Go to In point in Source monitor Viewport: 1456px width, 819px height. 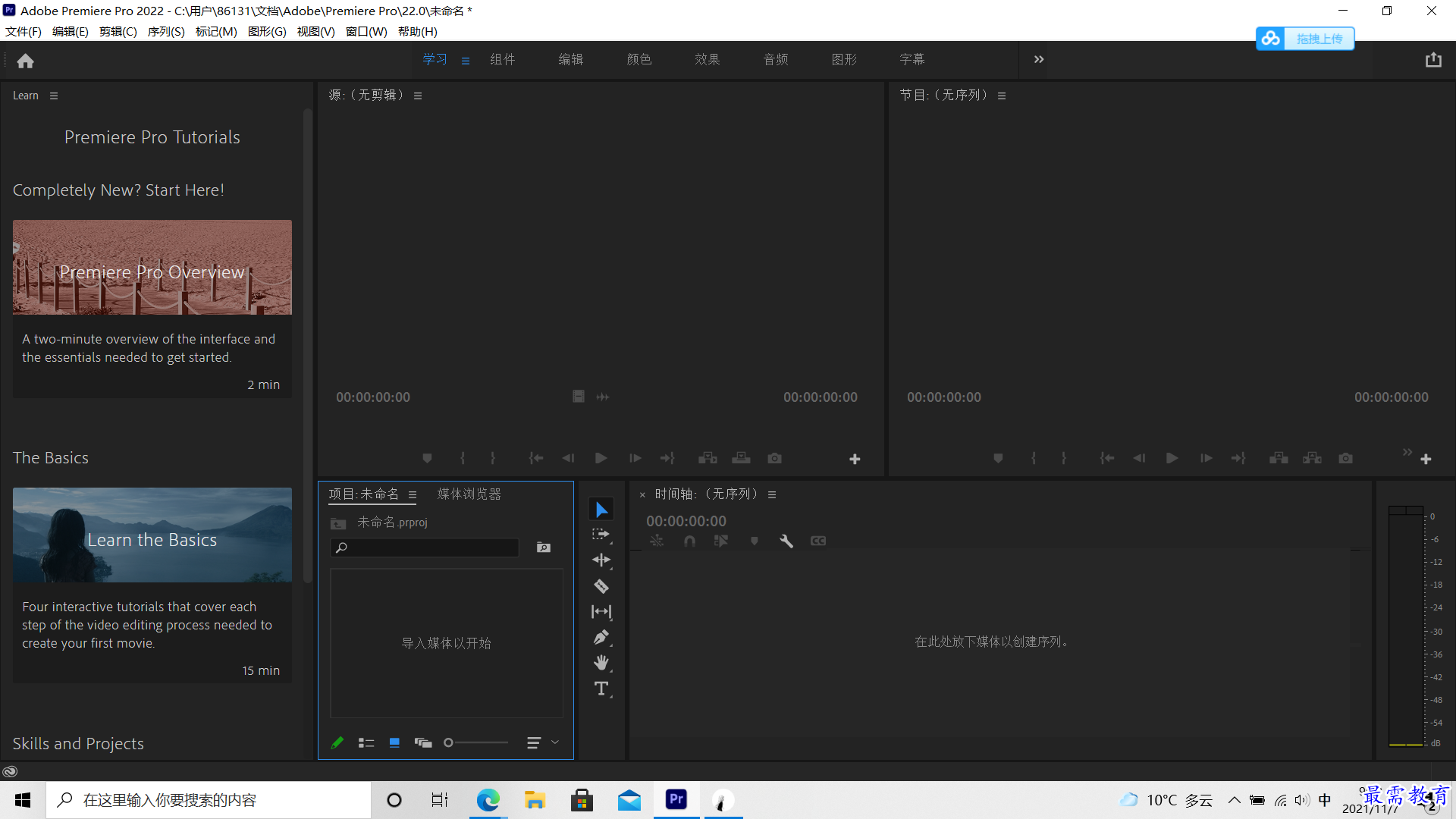tap(536, 458)
